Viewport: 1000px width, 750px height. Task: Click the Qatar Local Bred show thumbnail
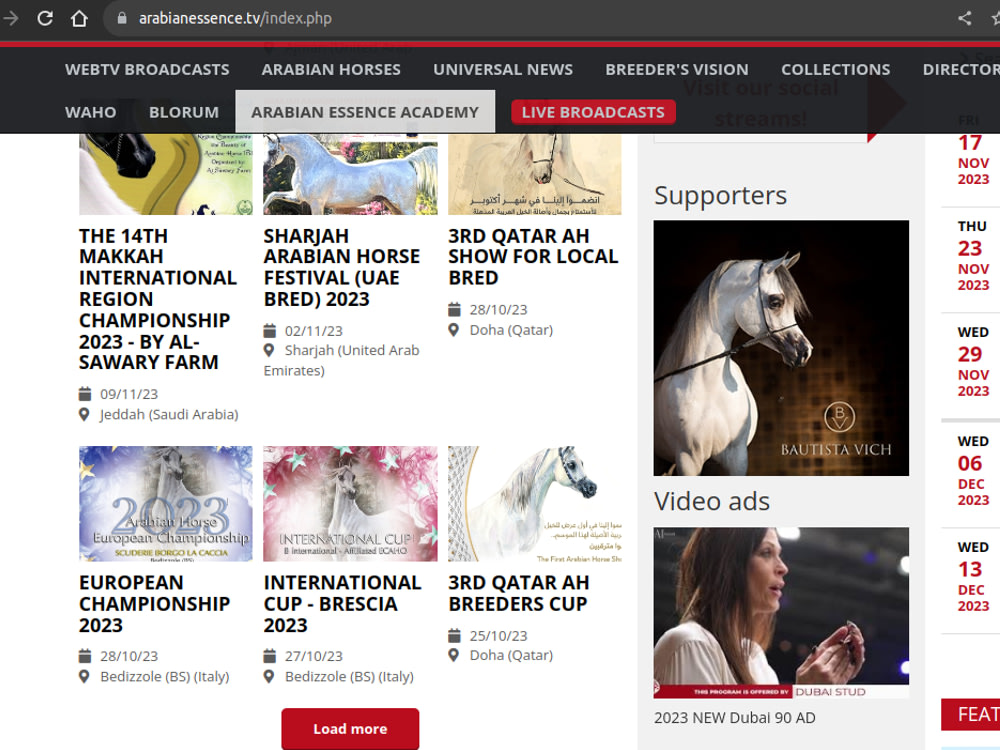pos(534,174)
